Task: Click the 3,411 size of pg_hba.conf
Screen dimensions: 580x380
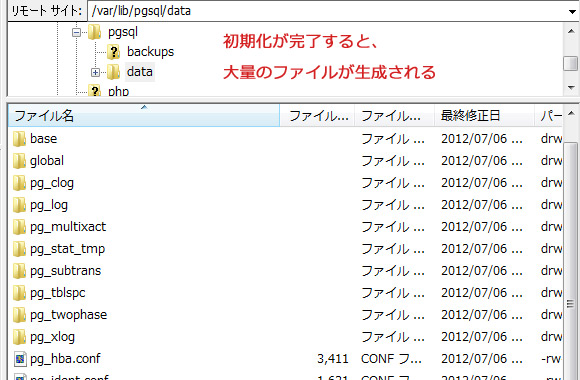Action: pyautogui.click(x=333, y=359)
